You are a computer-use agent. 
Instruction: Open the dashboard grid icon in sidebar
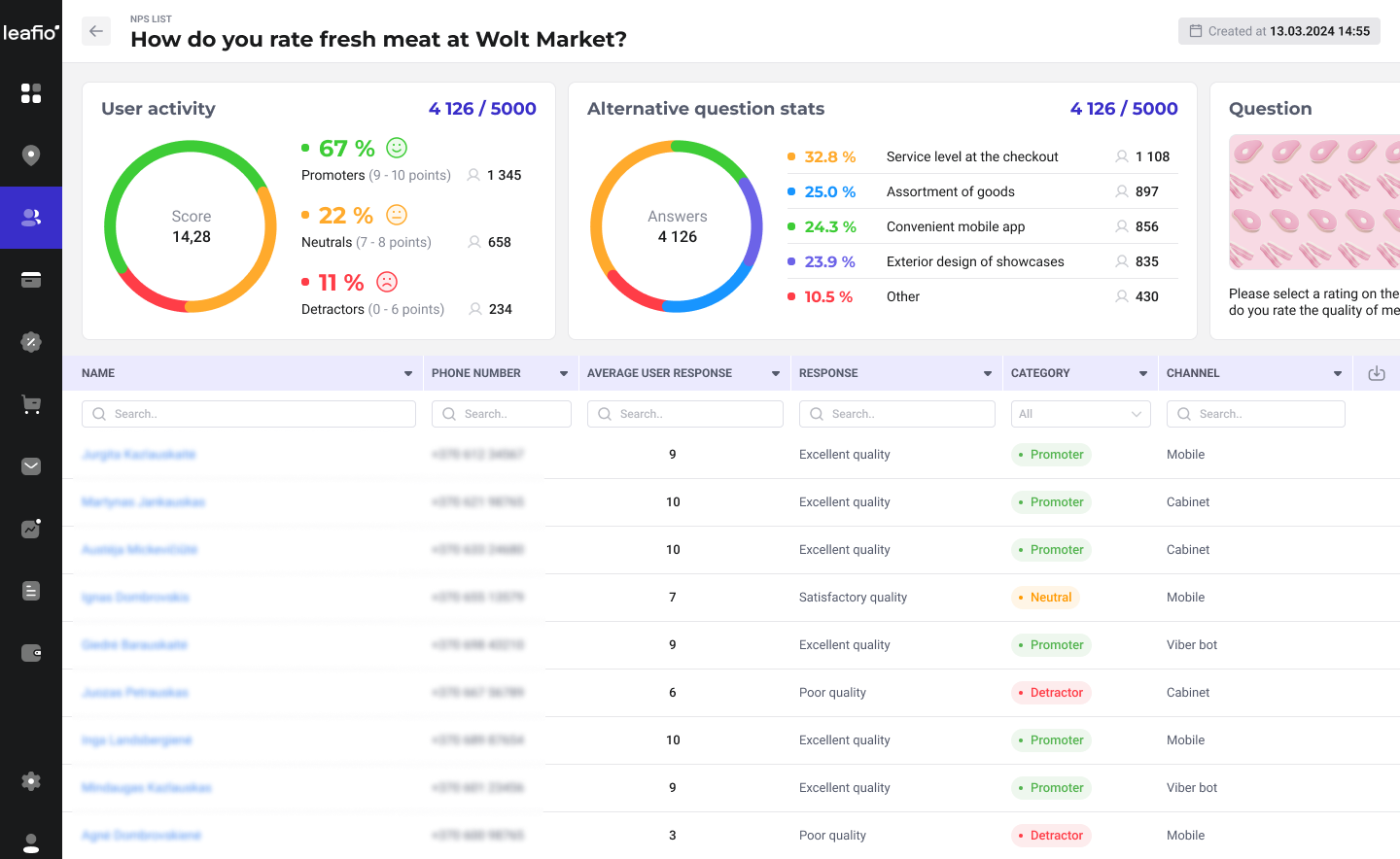pos(31,93)
